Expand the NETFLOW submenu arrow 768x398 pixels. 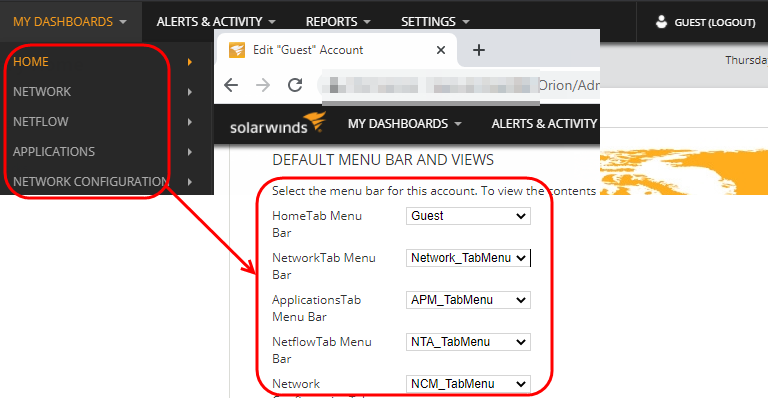[x=190, y=121]
